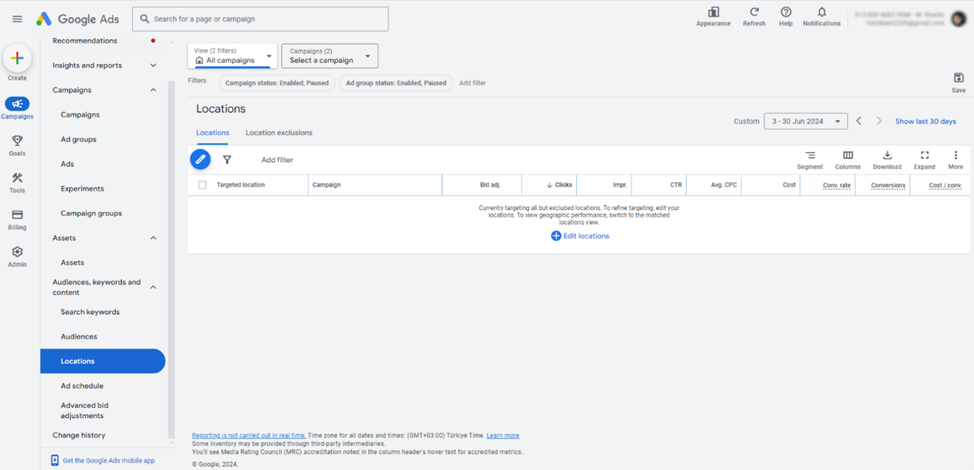Click the Ad group status filter chip

point(396,83)
